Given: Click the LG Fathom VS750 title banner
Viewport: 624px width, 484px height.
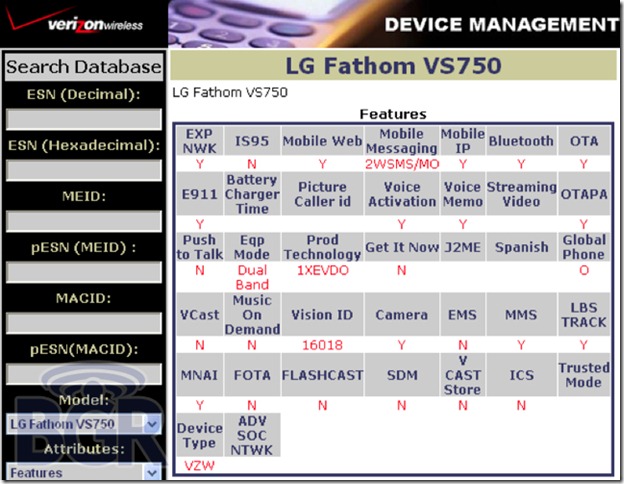Looking at the screenshot, I should (393, 66).
